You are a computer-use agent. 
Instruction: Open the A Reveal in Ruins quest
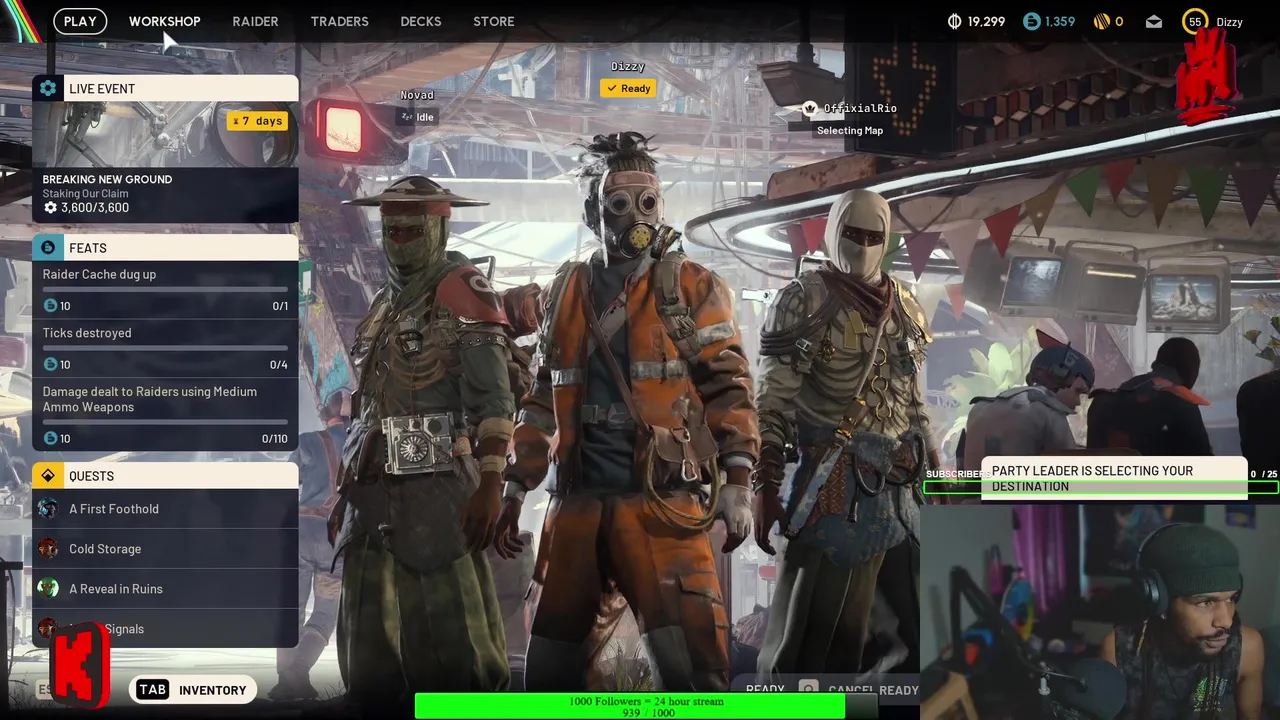[x=165, y=589]
